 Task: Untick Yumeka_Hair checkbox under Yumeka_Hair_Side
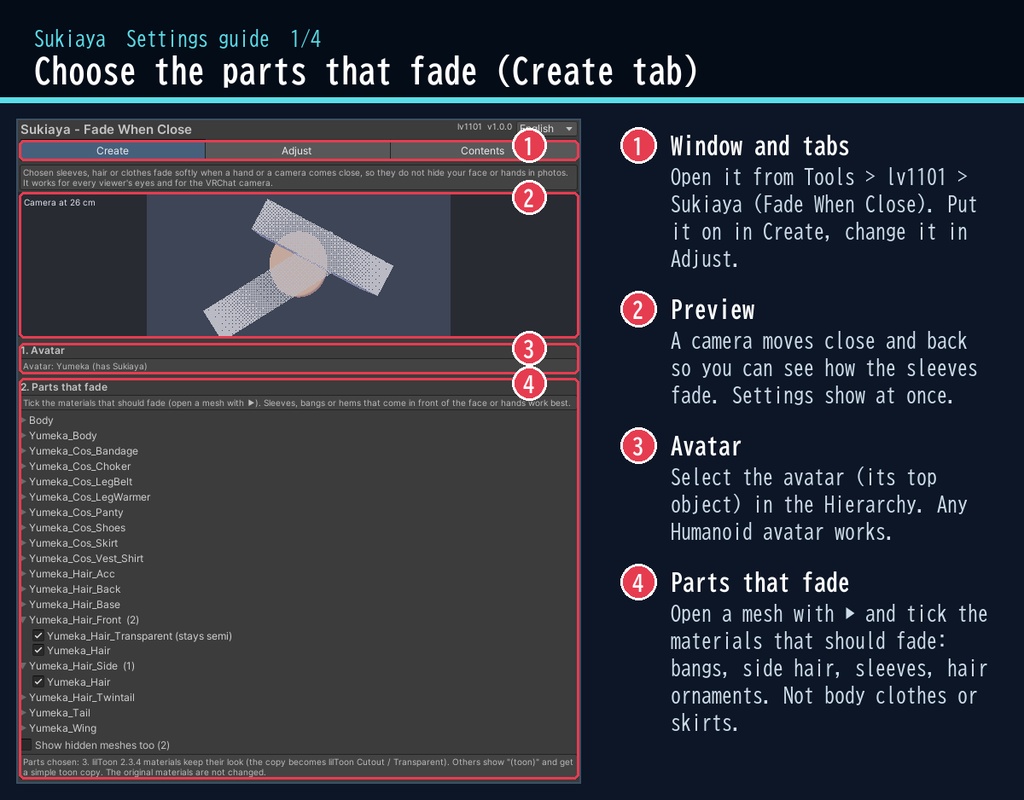tap(39, 682)
